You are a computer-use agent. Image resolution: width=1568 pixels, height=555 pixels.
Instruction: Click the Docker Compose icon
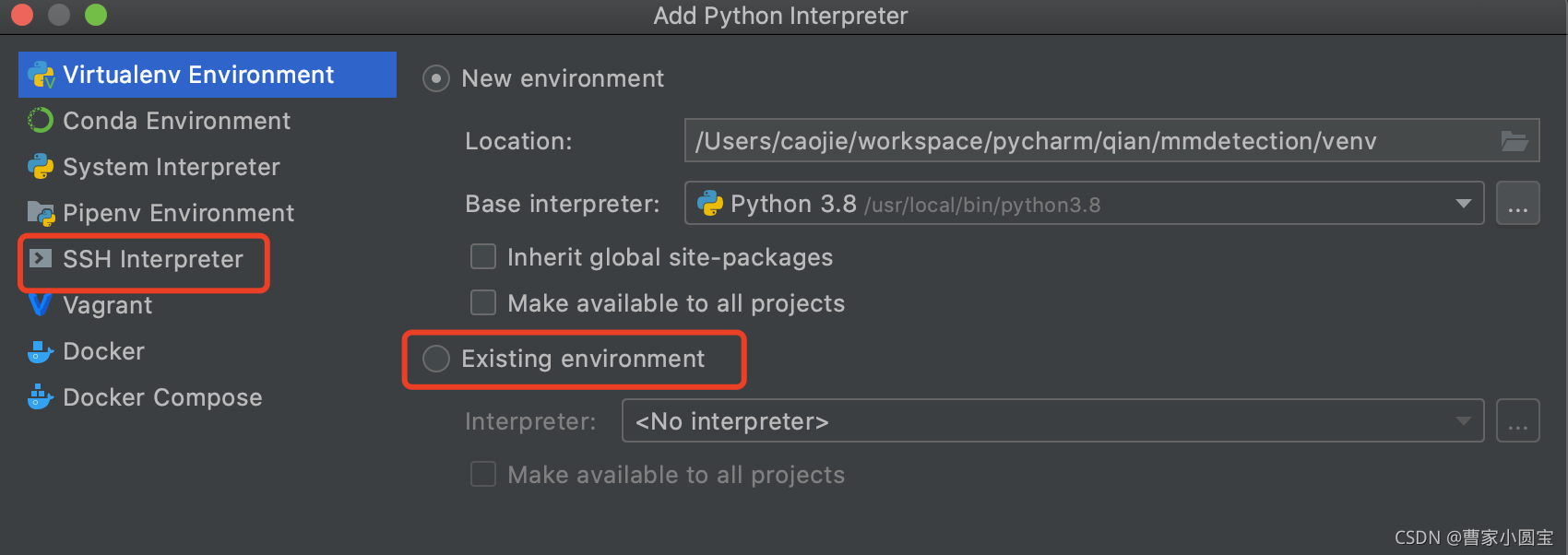tap(41, 397)
